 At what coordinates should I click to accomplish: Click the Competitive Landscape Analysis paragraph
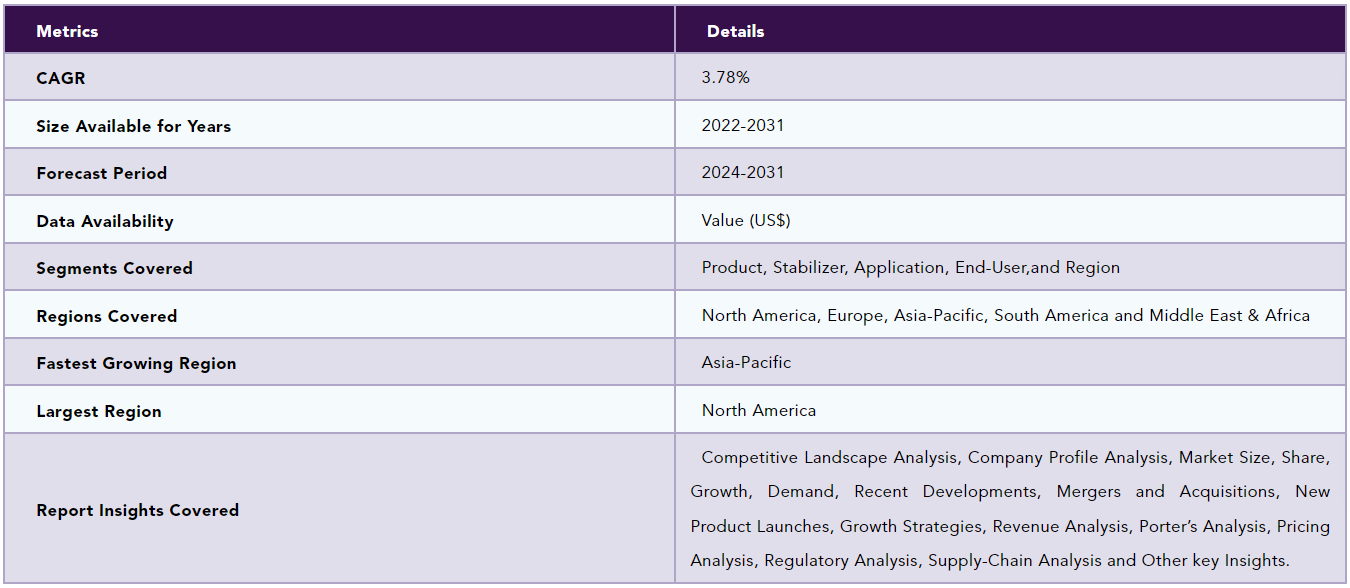point(1010,508)
